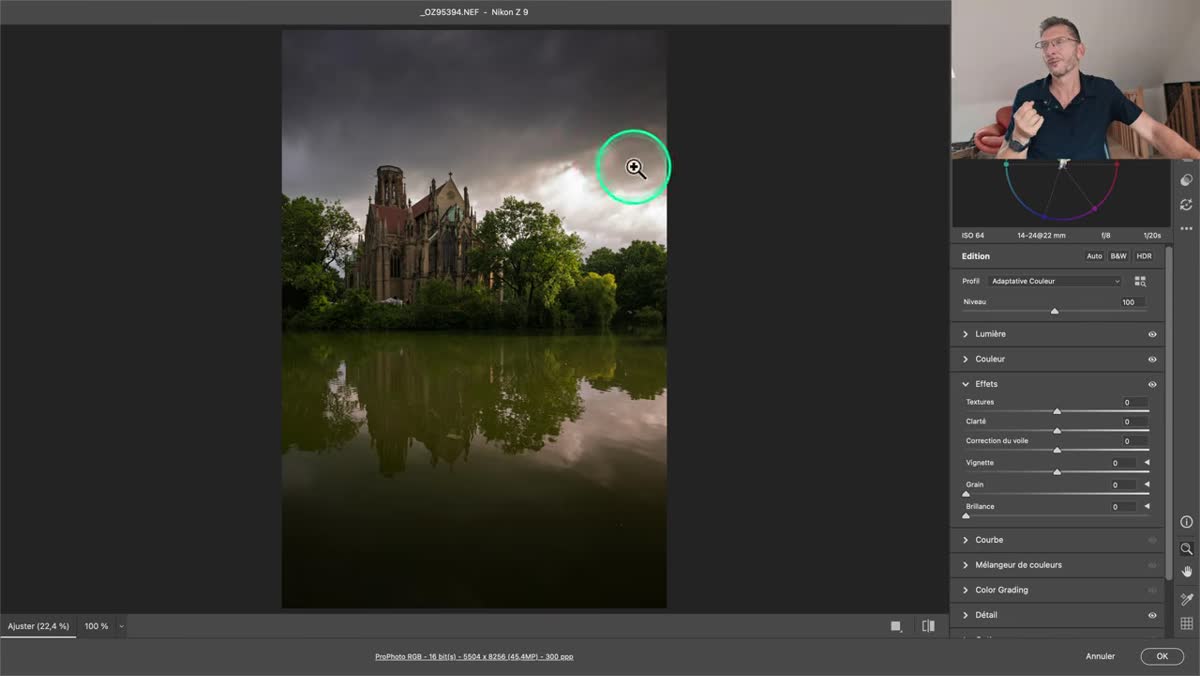
Task: Expand the Couleur section
Action: click(x=965, y=359)
